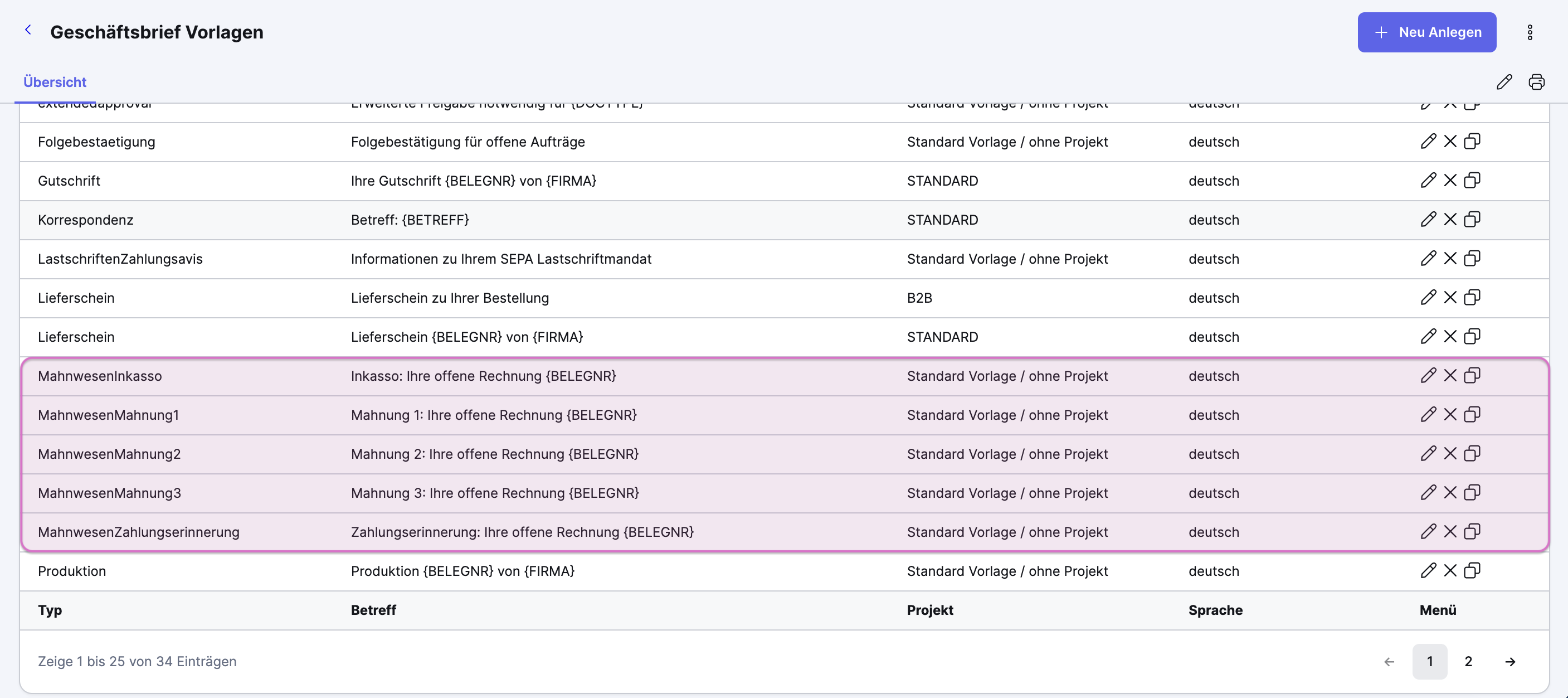Viewport: 1568px width, 698px height.
Task: Edit the MahnwesenInkasso template
Action: tap(1428, 375)
